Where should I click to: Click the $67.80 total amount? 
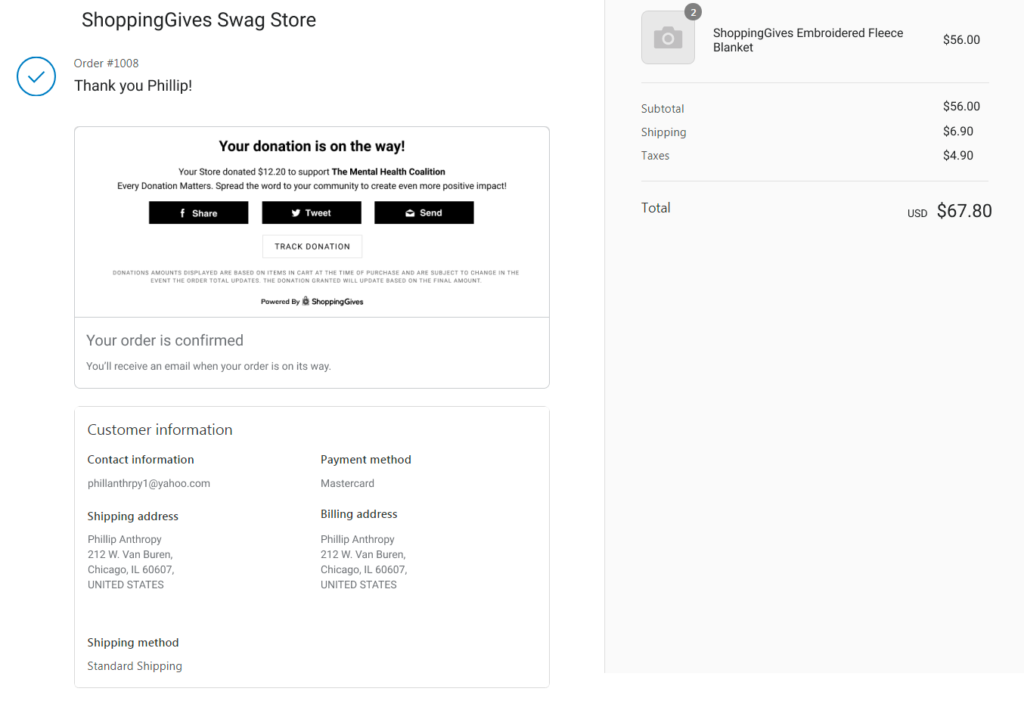pyautogui.click(x=964, y=211)
